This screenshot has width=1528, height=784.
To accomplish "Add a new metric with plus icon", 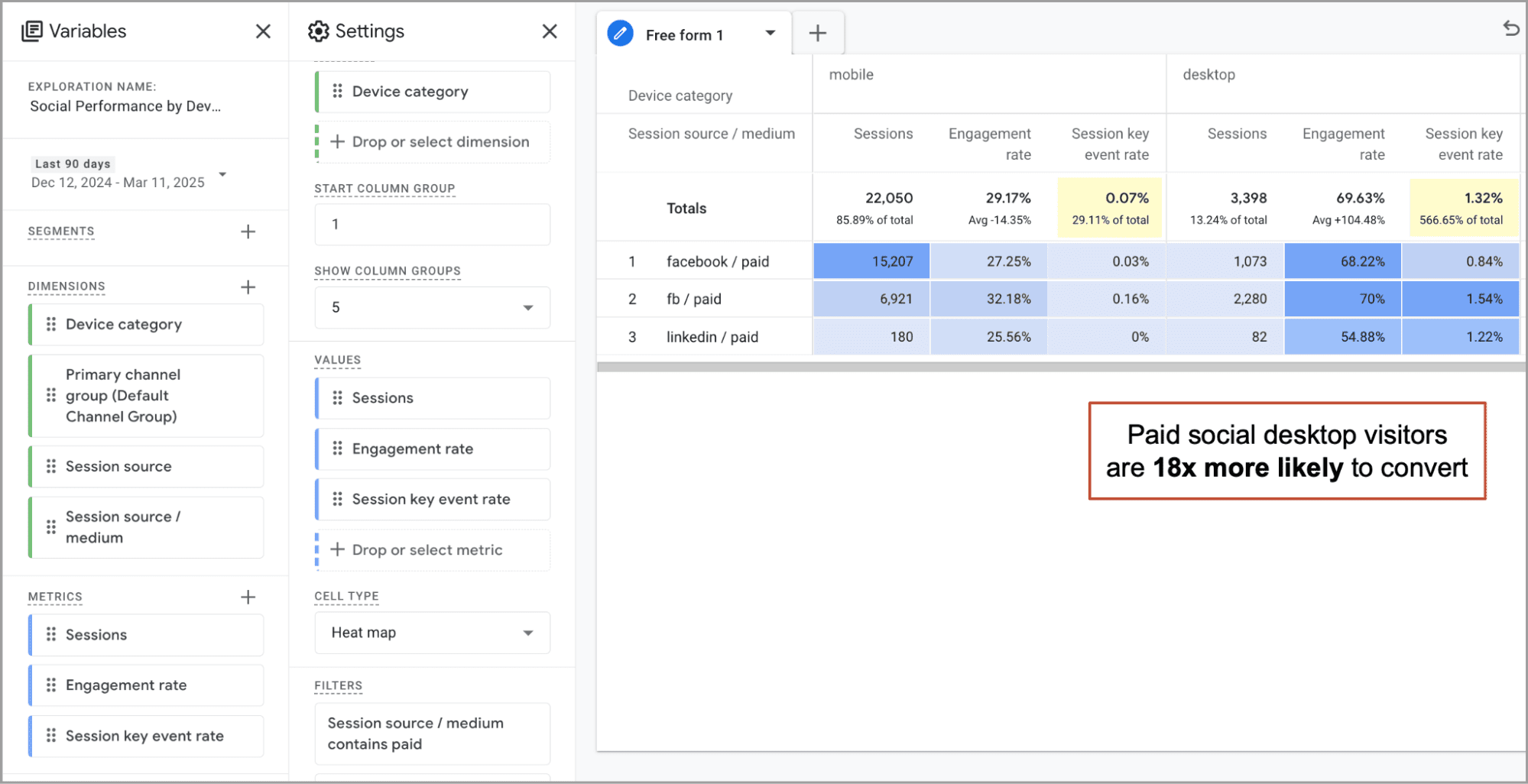I will pyautogui.click(x=248, y=598).
